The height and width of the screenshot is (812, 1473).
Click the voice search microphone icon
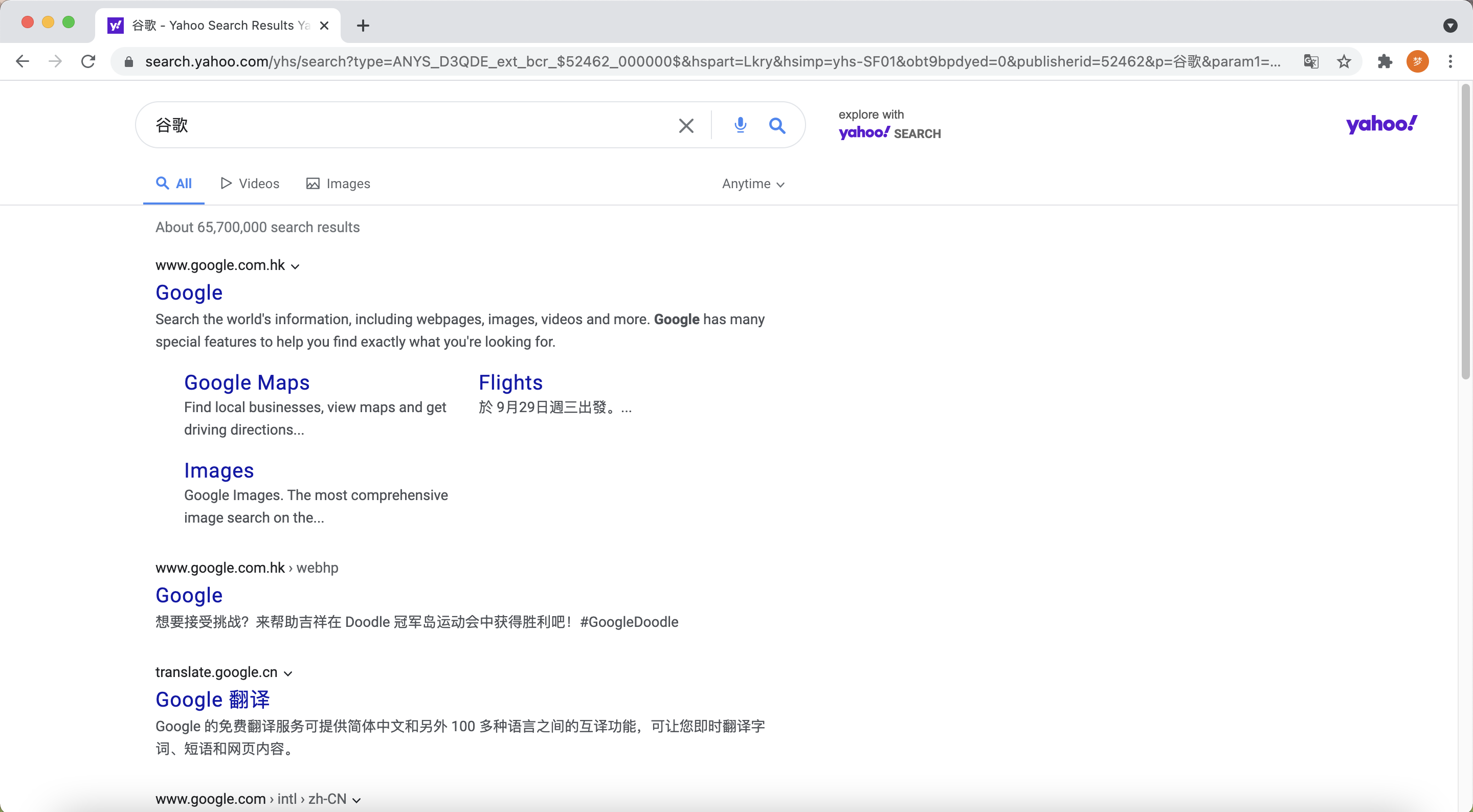pyautogui.click(x=740, y=125)
